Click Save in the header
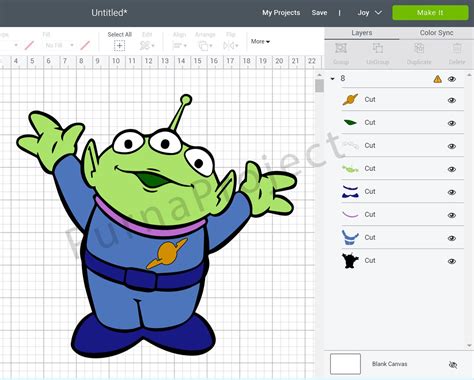 point(319,13)
